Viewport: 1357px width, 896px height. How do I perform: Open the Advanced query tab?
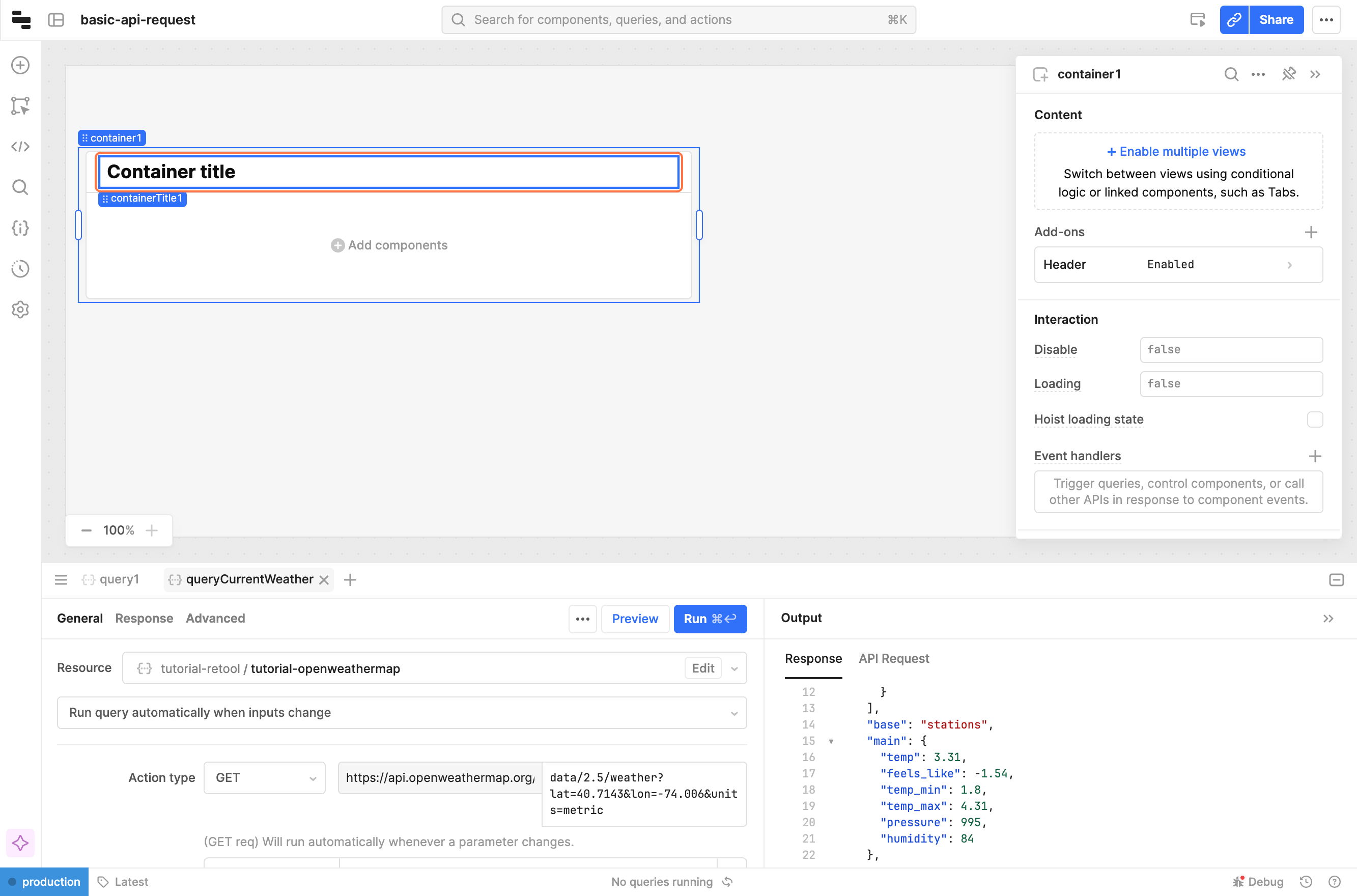coord(215,618)
